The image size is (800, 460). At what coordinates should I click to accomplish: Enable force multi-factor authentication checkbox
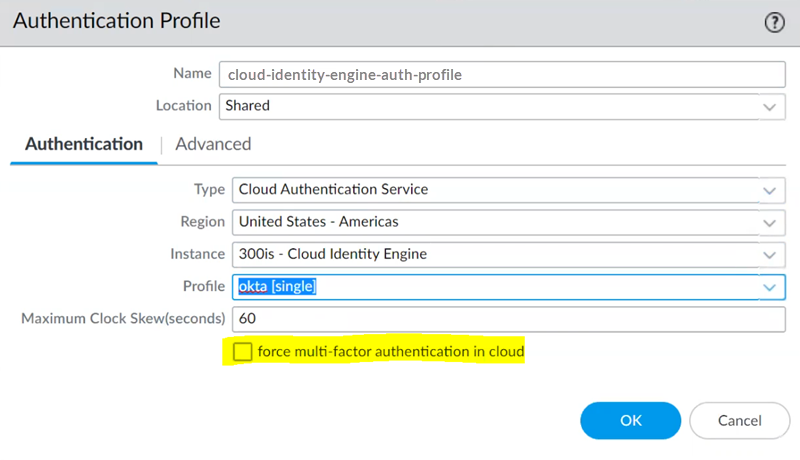pos(242,352)
